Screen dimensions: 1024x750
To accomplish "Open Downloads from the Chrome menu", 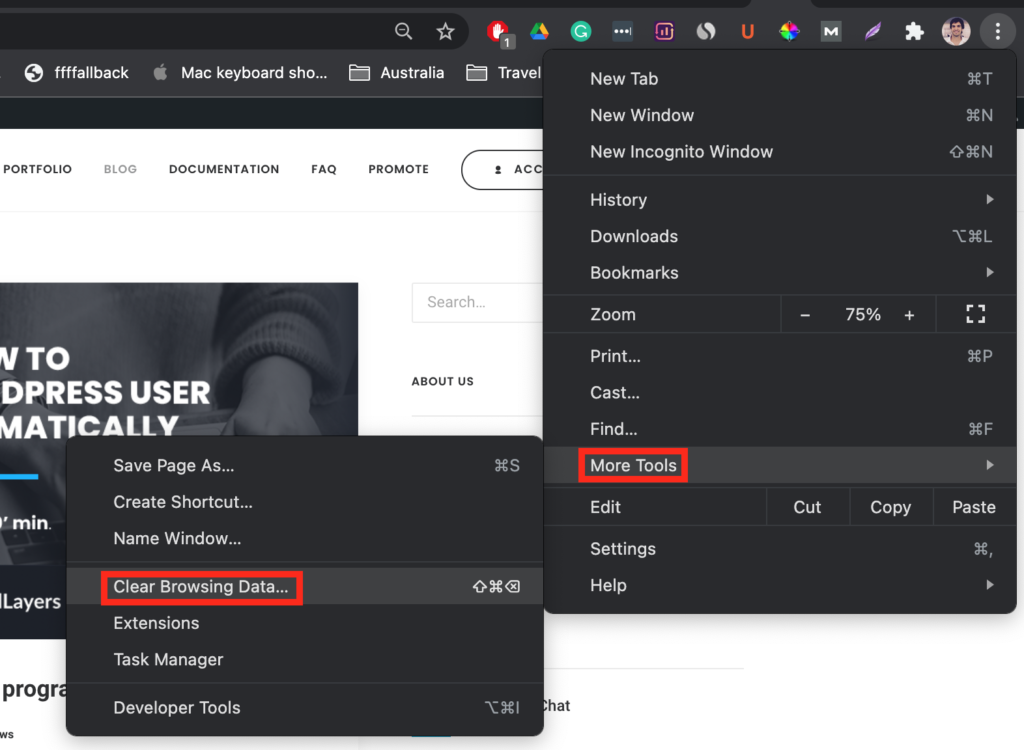I will [x=780, y=236].
